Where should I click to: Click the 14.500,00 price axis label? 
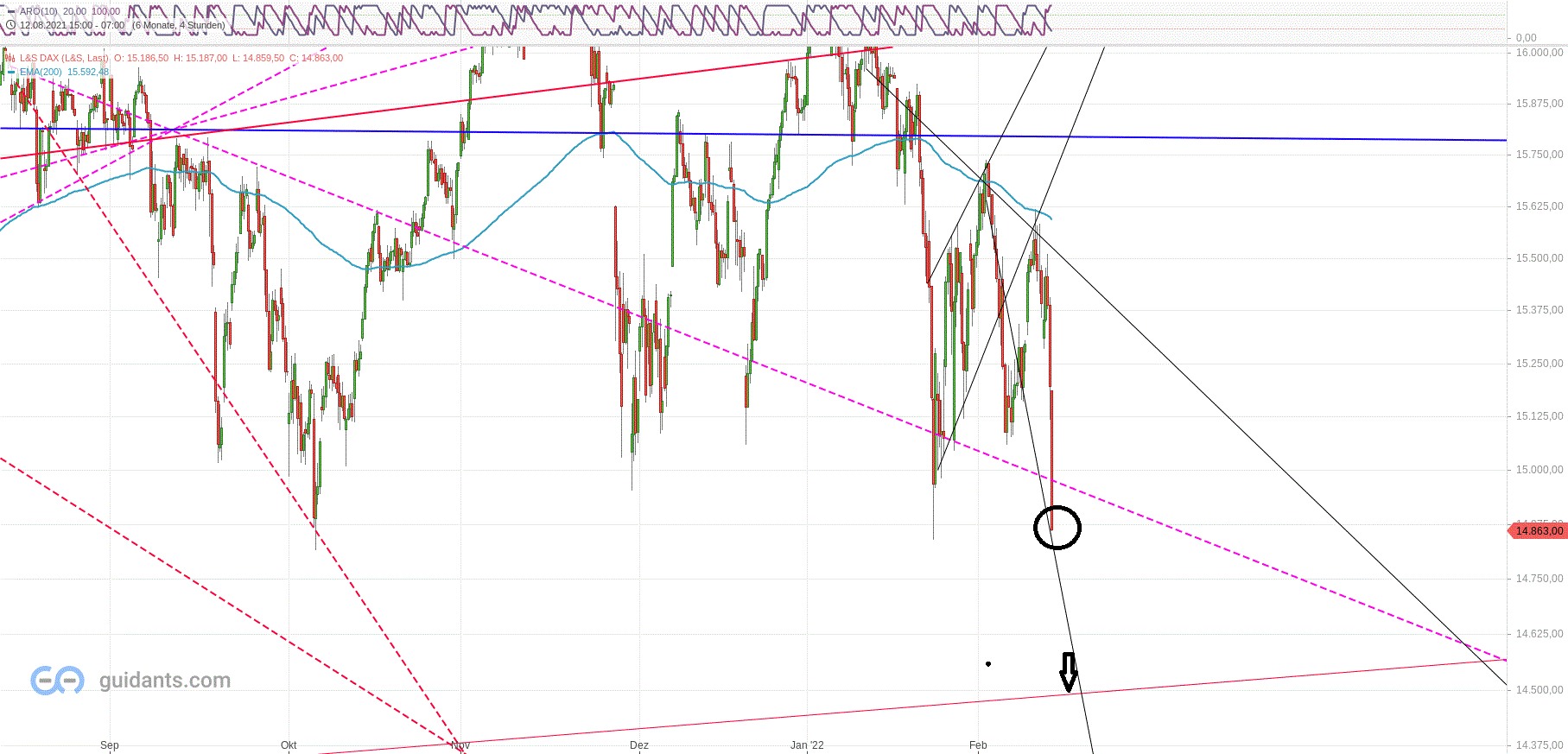[x=1539, y=690]
